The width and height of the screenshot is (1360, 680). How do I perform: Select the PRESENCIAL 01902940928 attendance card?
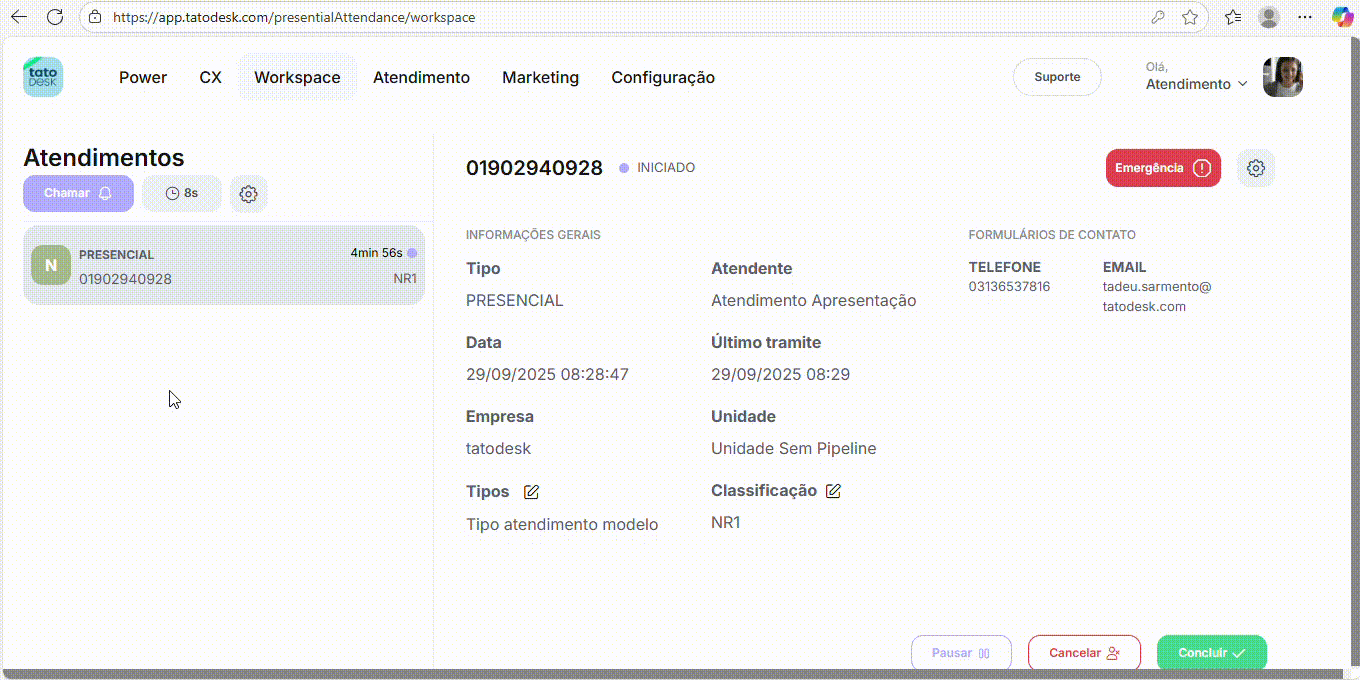(224, 266)
